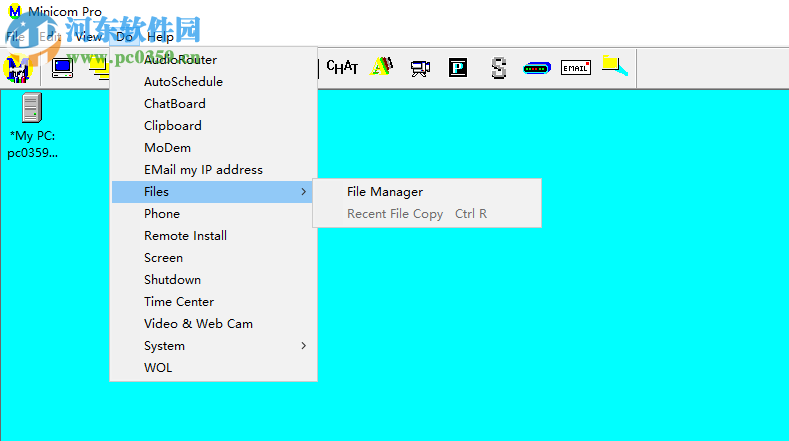The width and height of the screenshot is (789, 441).
Task: Choose EMail my IP address option
Action: point(203,169)
